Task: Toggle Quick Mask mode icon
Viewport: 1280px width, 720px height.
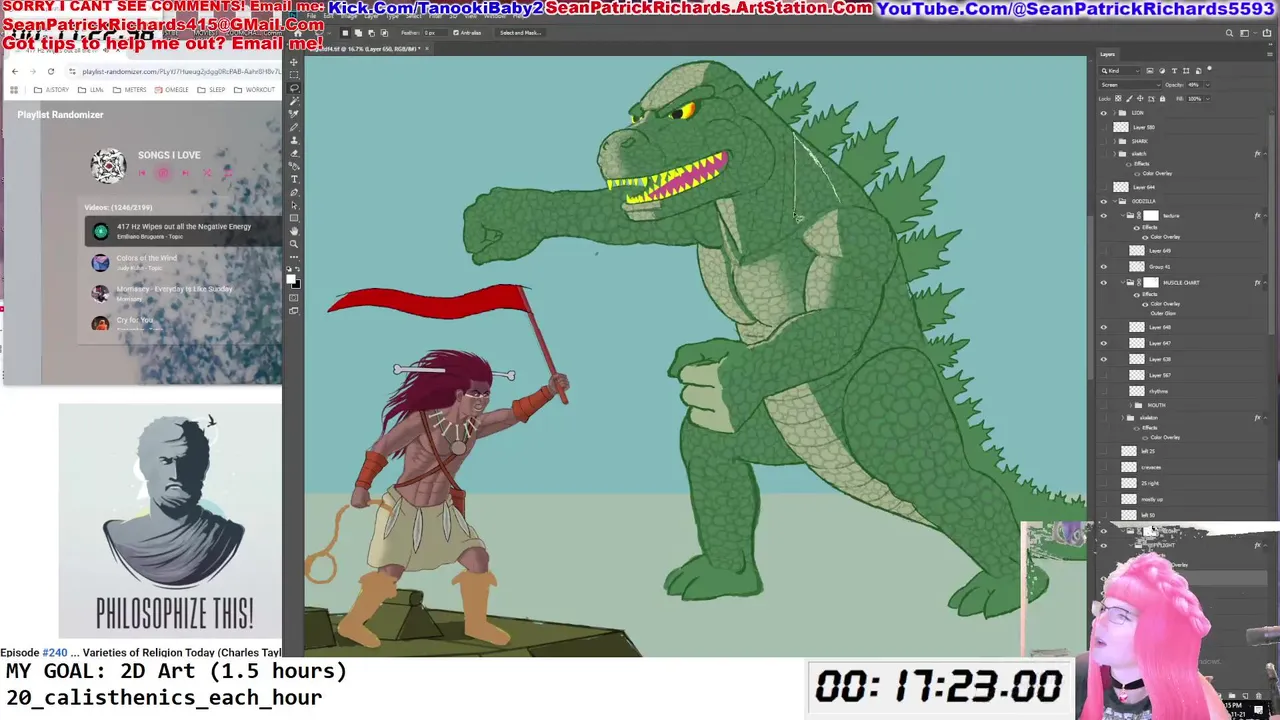Action: 294,297
